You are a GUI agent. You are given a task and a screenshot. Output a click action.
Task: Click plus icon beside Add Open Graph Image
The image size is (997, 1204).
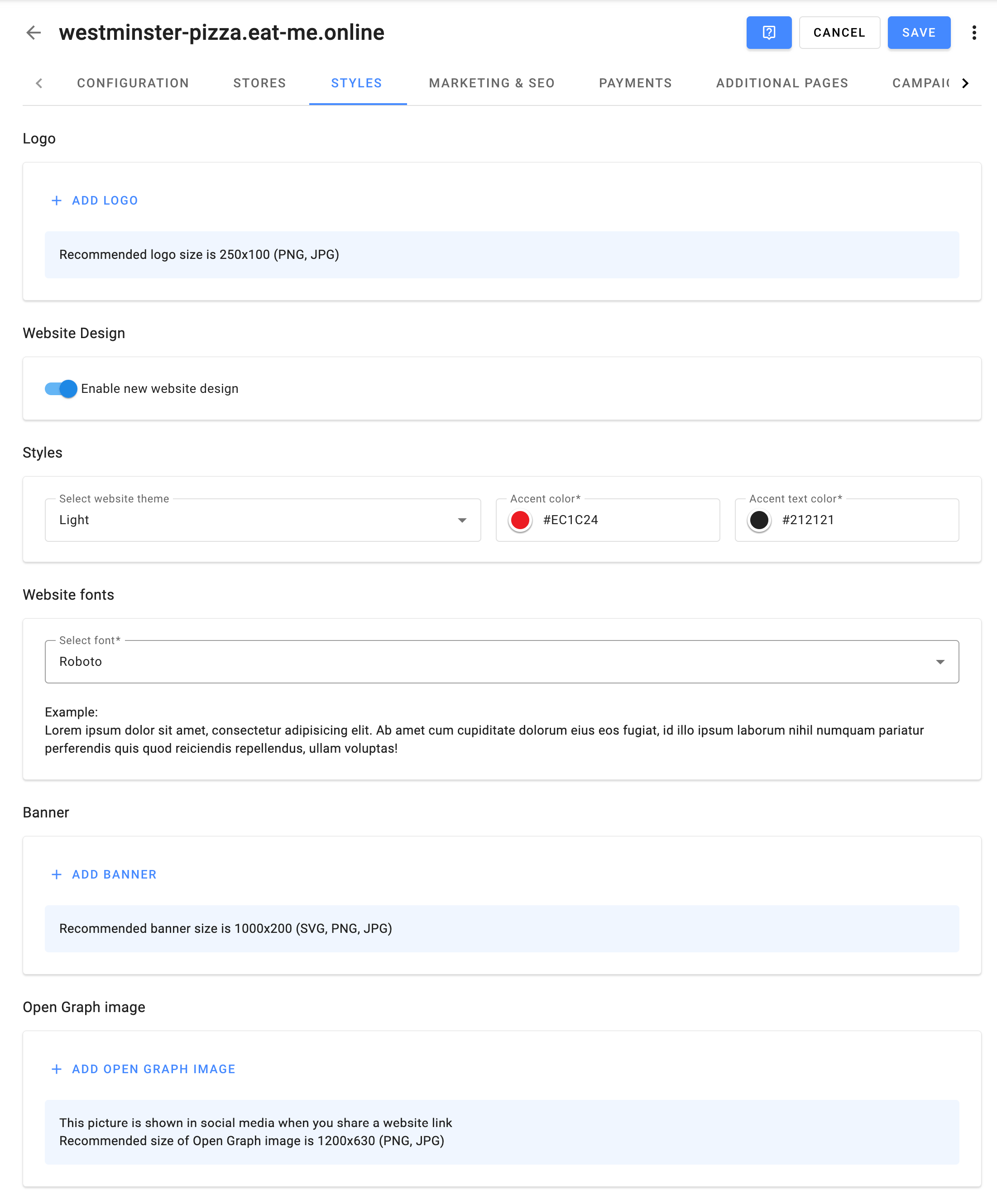tap(56, 1069)
